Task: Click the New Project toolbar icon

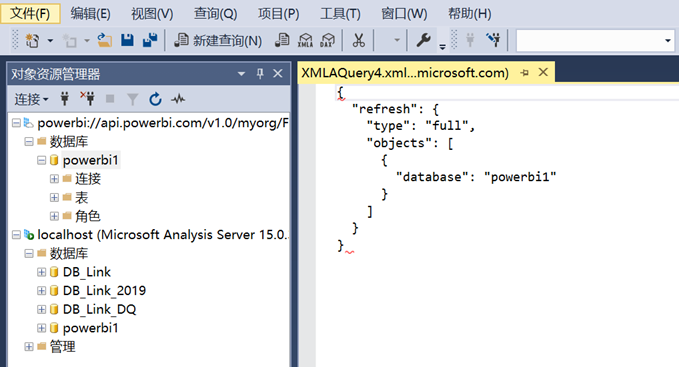Action: point(32,41)
